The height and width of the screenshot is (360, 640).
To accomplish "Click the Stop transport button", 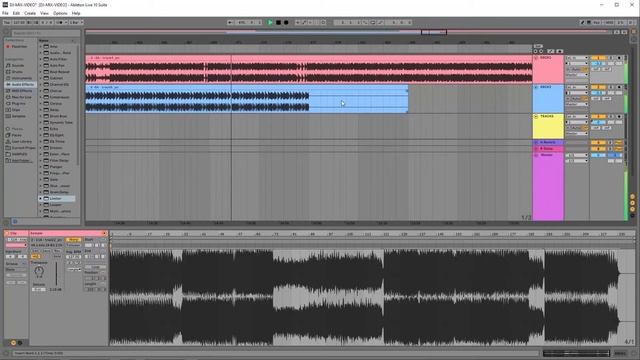I will 278,22.
